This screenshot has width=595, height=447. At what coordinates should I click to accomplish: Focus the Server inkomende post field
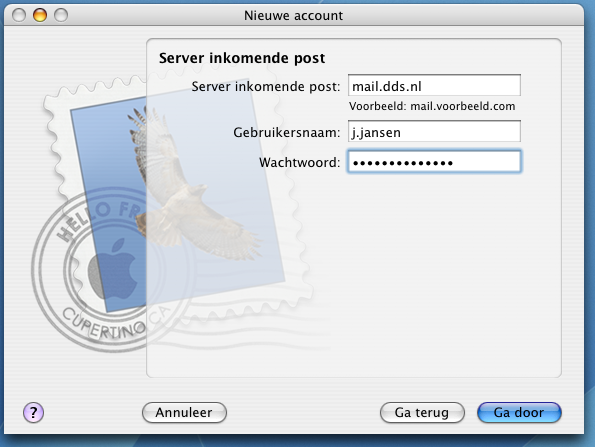(434, 86)
